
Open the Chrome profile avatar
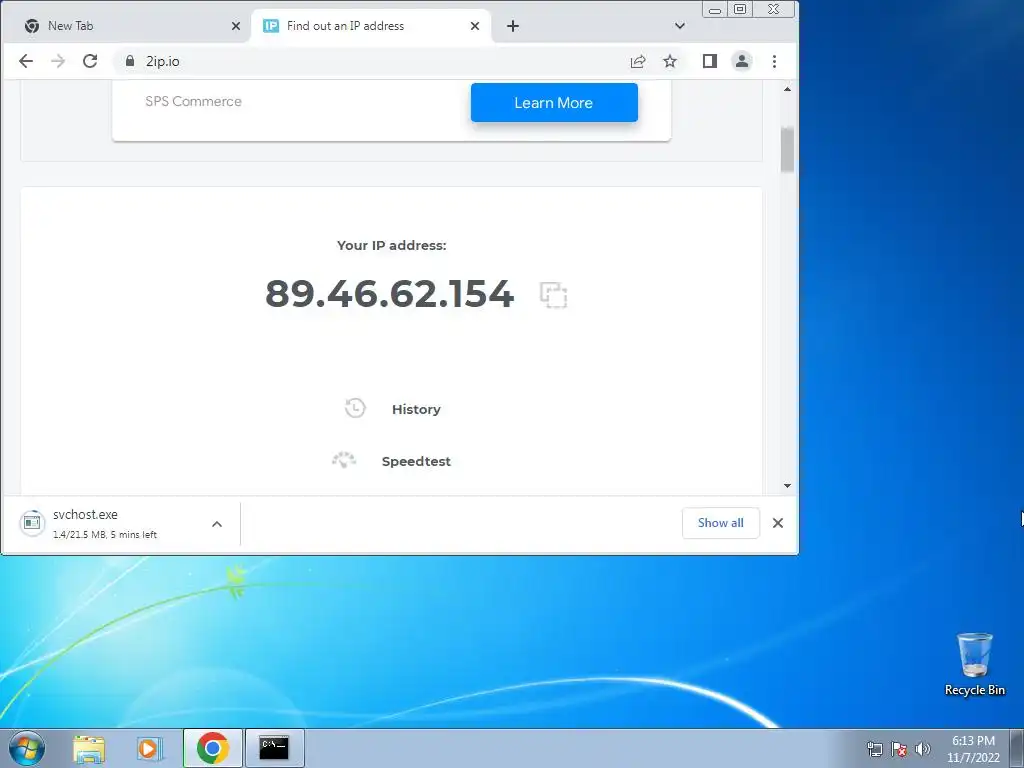(x=742, y=61)
